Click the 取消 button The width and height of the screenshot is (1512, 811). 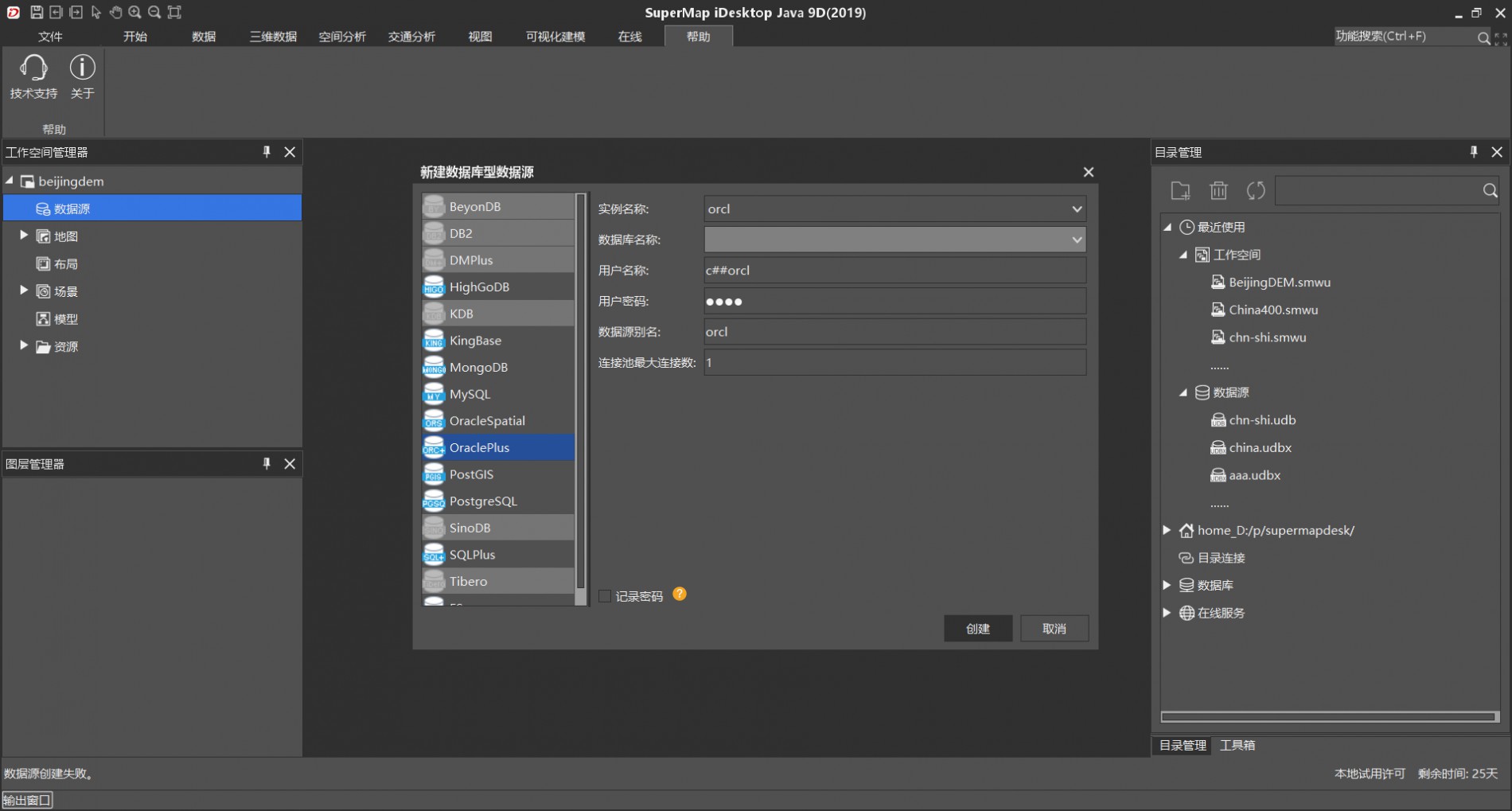(x=1054, y=628)
